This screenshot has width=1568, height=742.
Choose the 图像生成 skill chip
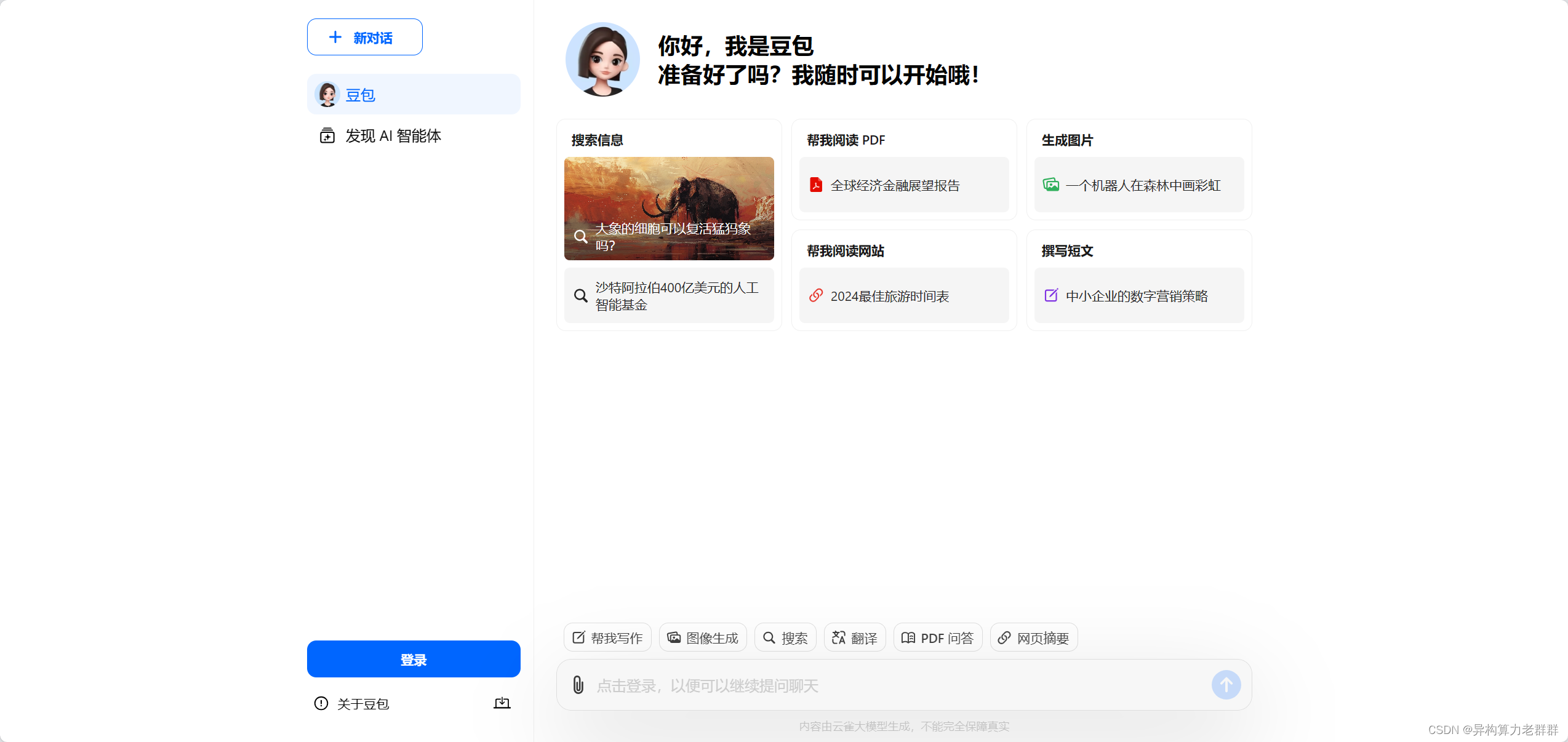pos(703,637)
